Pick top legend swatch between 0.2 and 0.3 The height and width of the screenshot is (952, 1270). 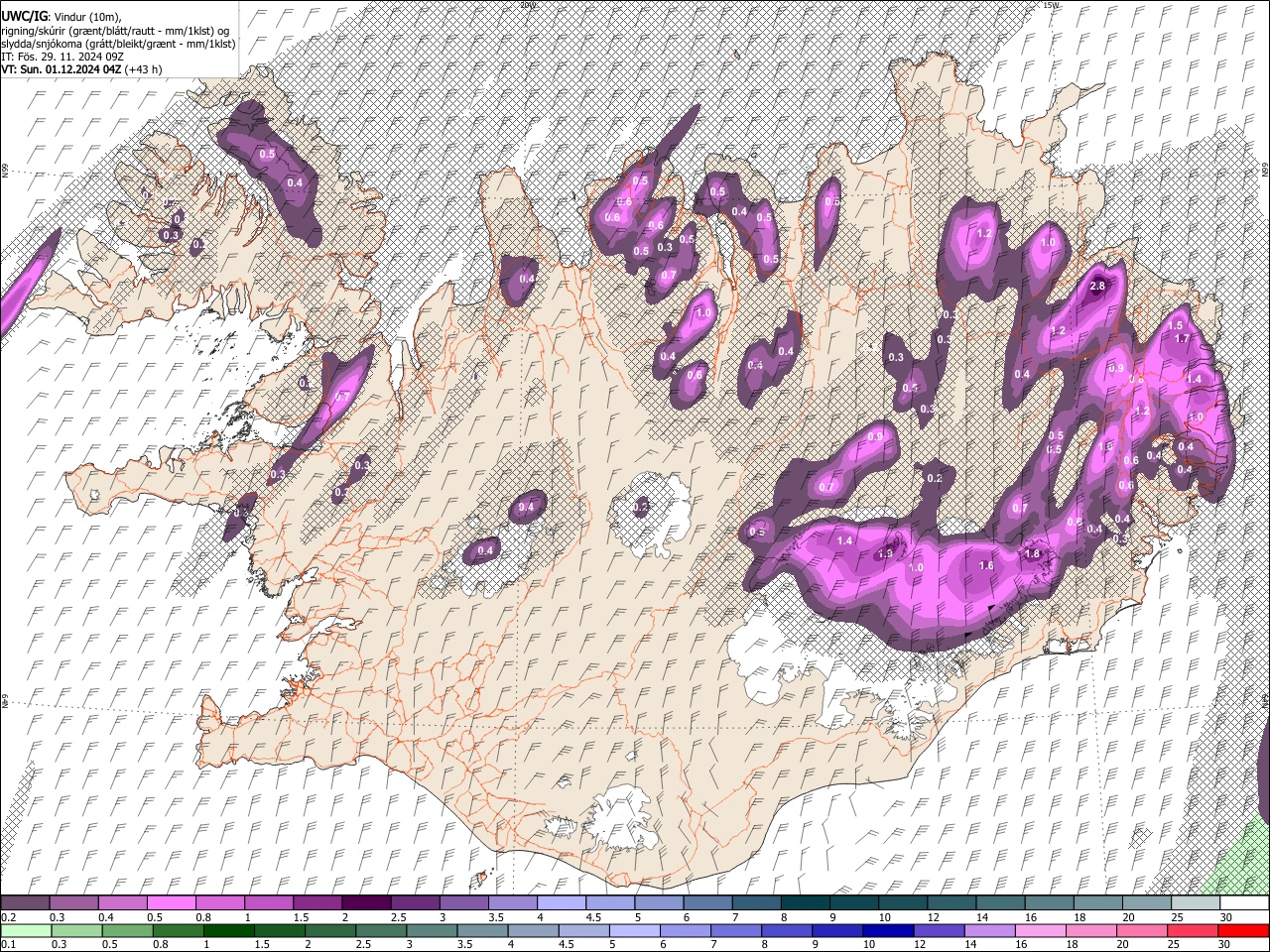tap(25, 903)
